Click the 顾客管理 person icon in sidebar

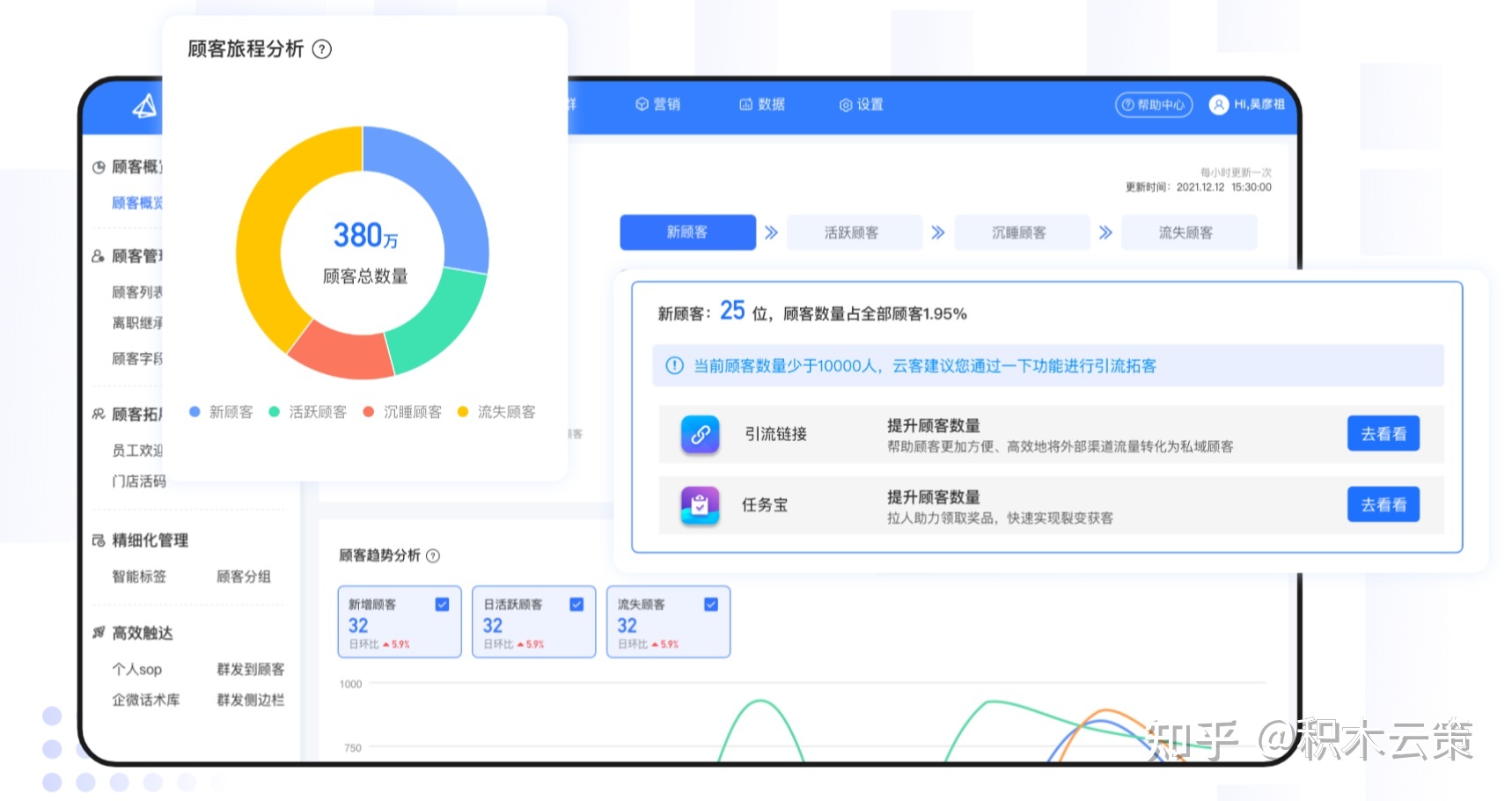(x=99, y=256)
